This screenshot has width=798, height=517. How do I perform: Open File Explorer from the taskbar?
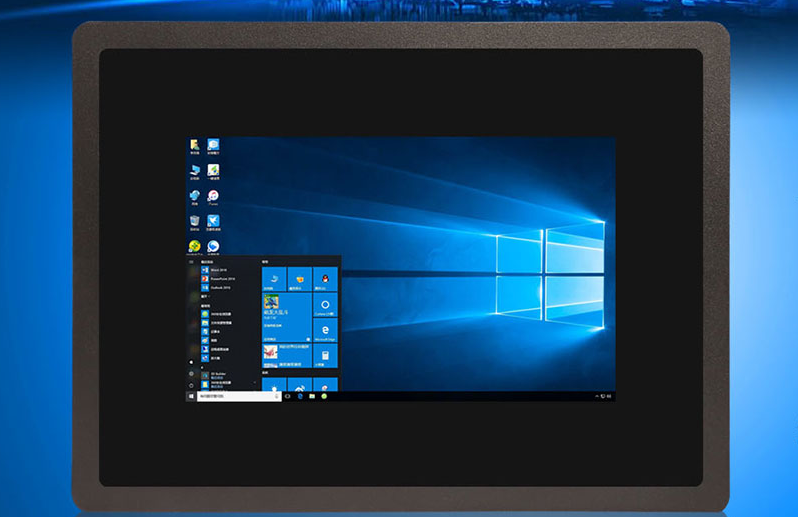[312, 396]
